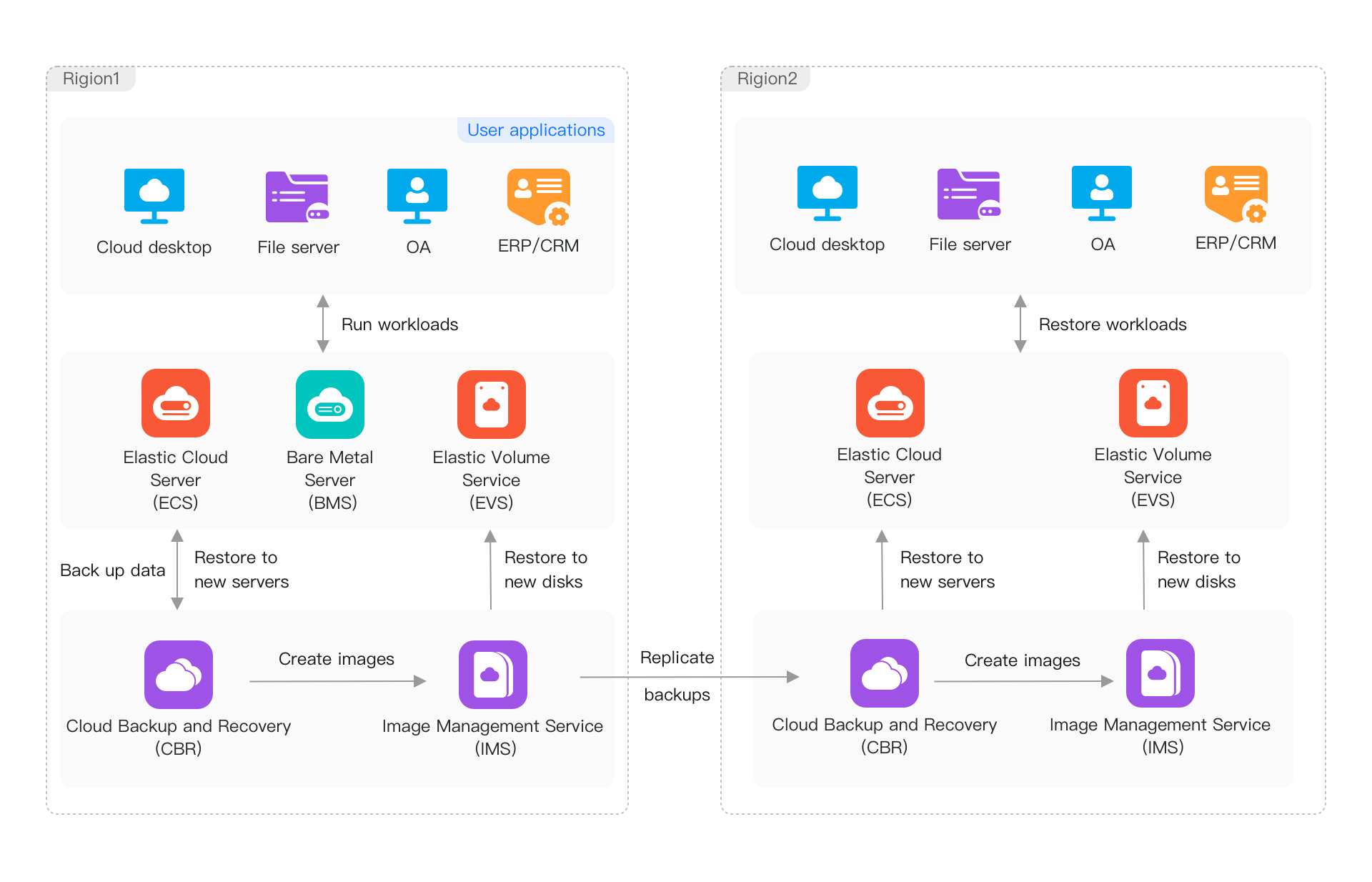
Task: Click Create images label in Rigion2
Action: (x=1022, y=660)
